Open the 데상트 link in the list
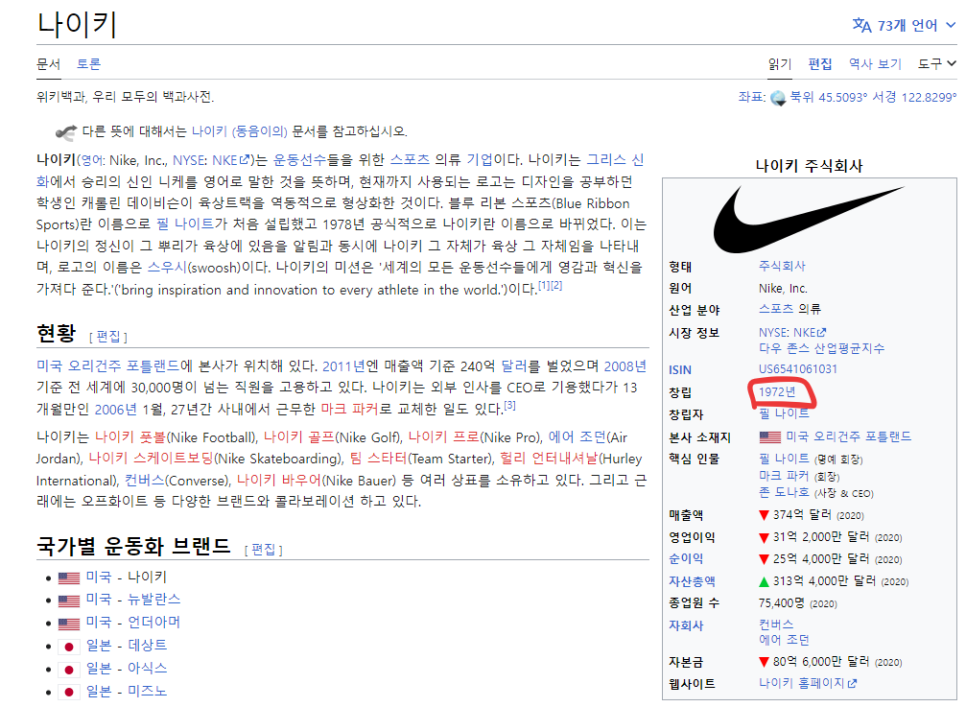Image resolution: width=966 pixels, height=707 pixels. (147, 645)
